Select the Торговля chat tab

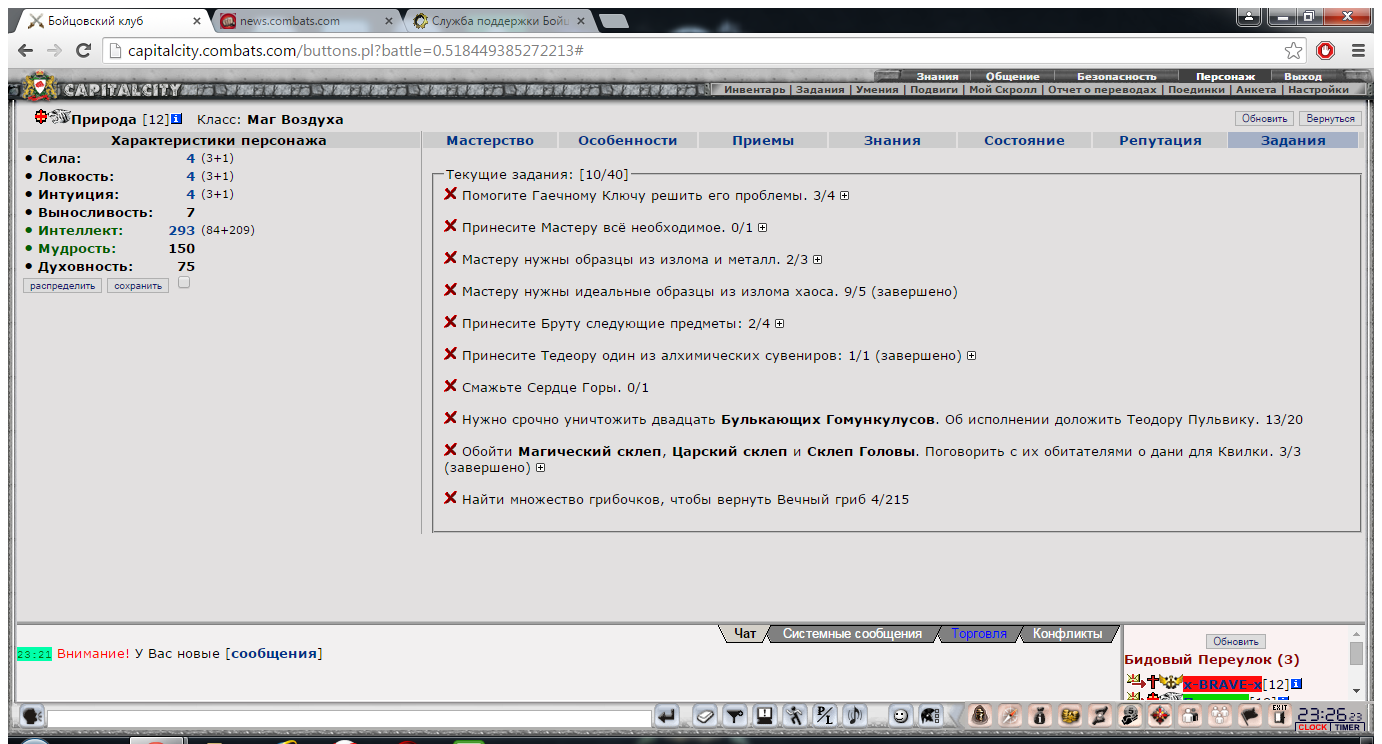(x=979, y=634)
